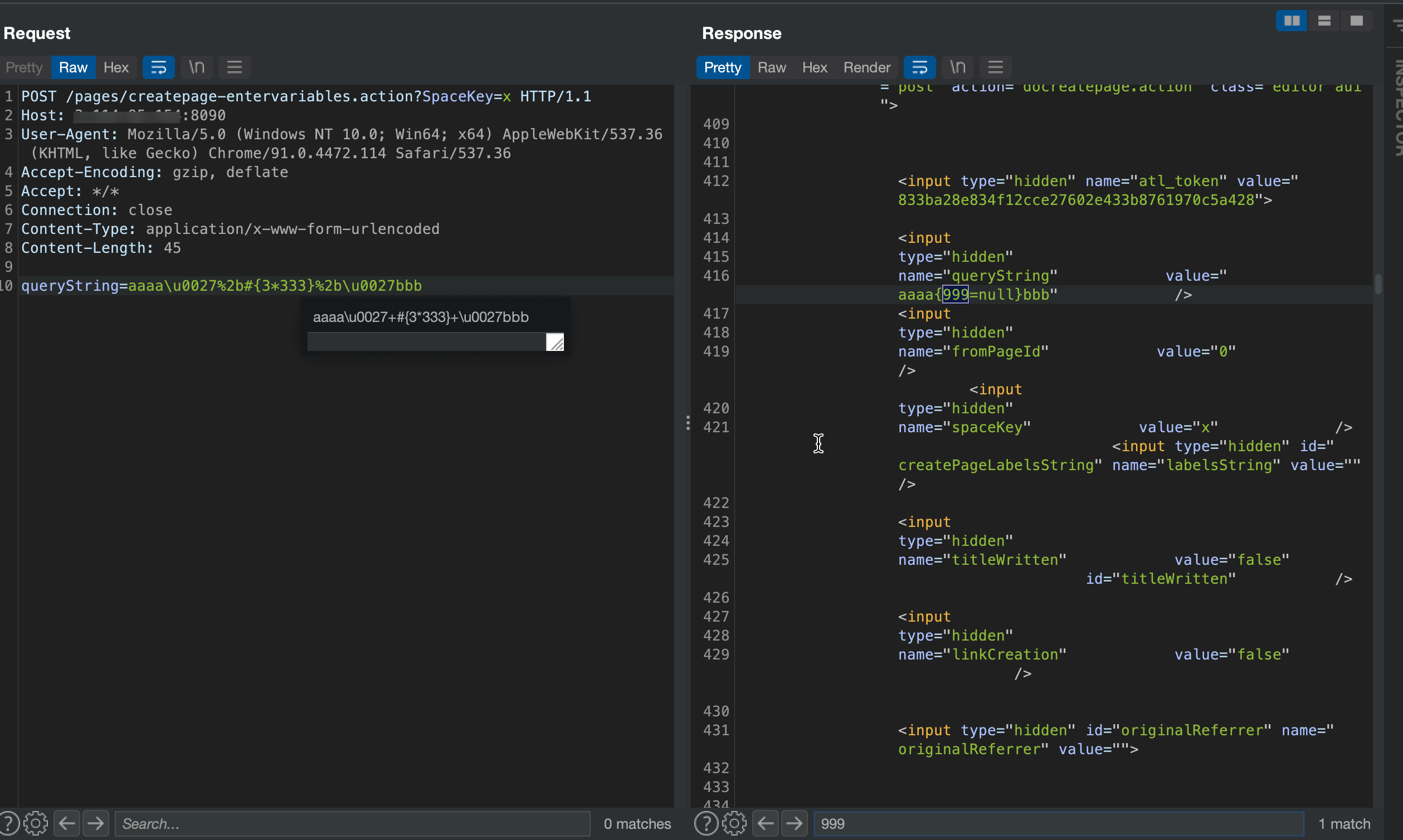Switch Request view to Hex tab
The image size is (1403, 840).
click(115, 67)
